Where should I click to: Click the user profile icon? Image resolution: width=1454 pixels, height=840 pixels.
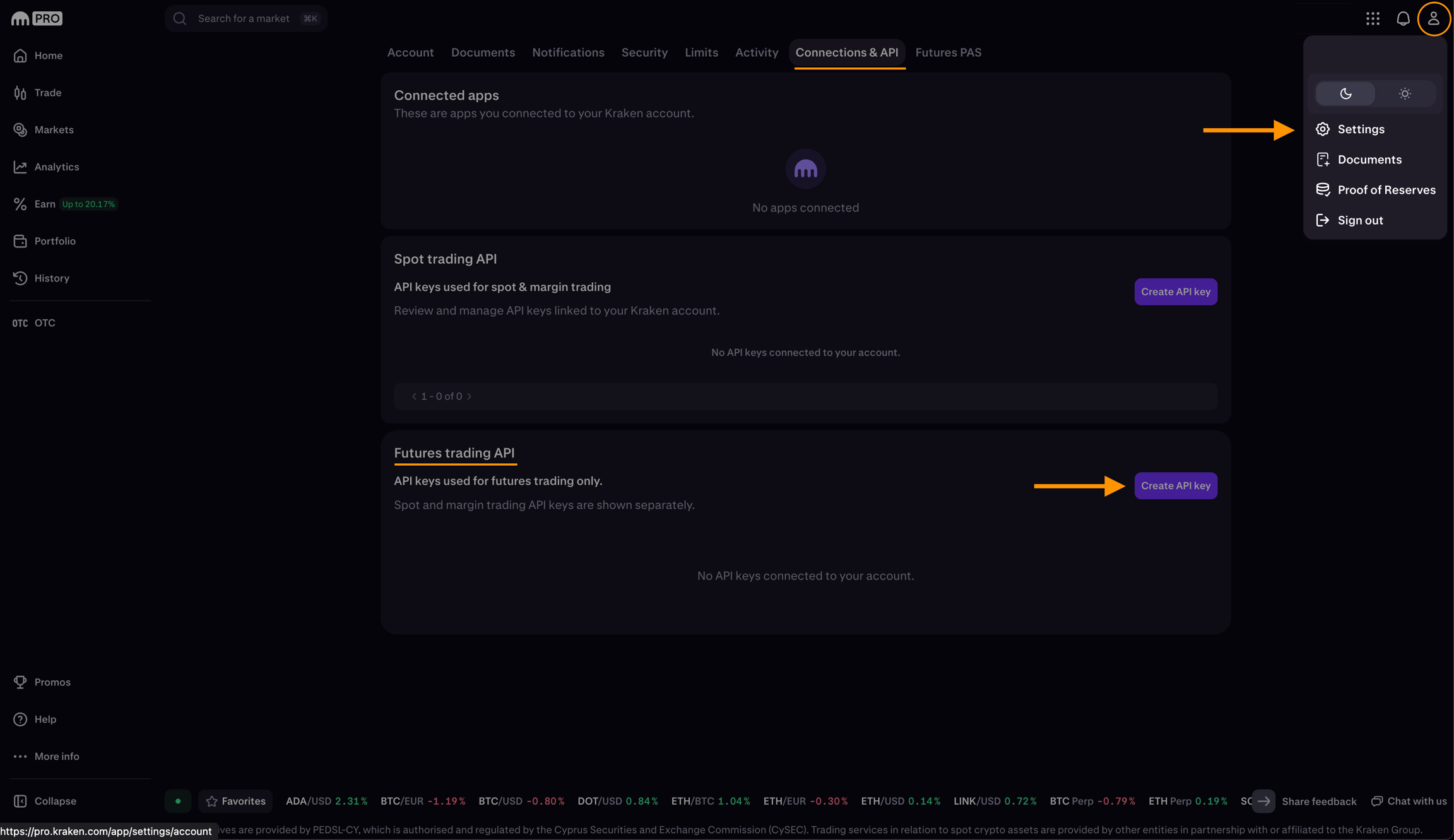(1433, 19)
